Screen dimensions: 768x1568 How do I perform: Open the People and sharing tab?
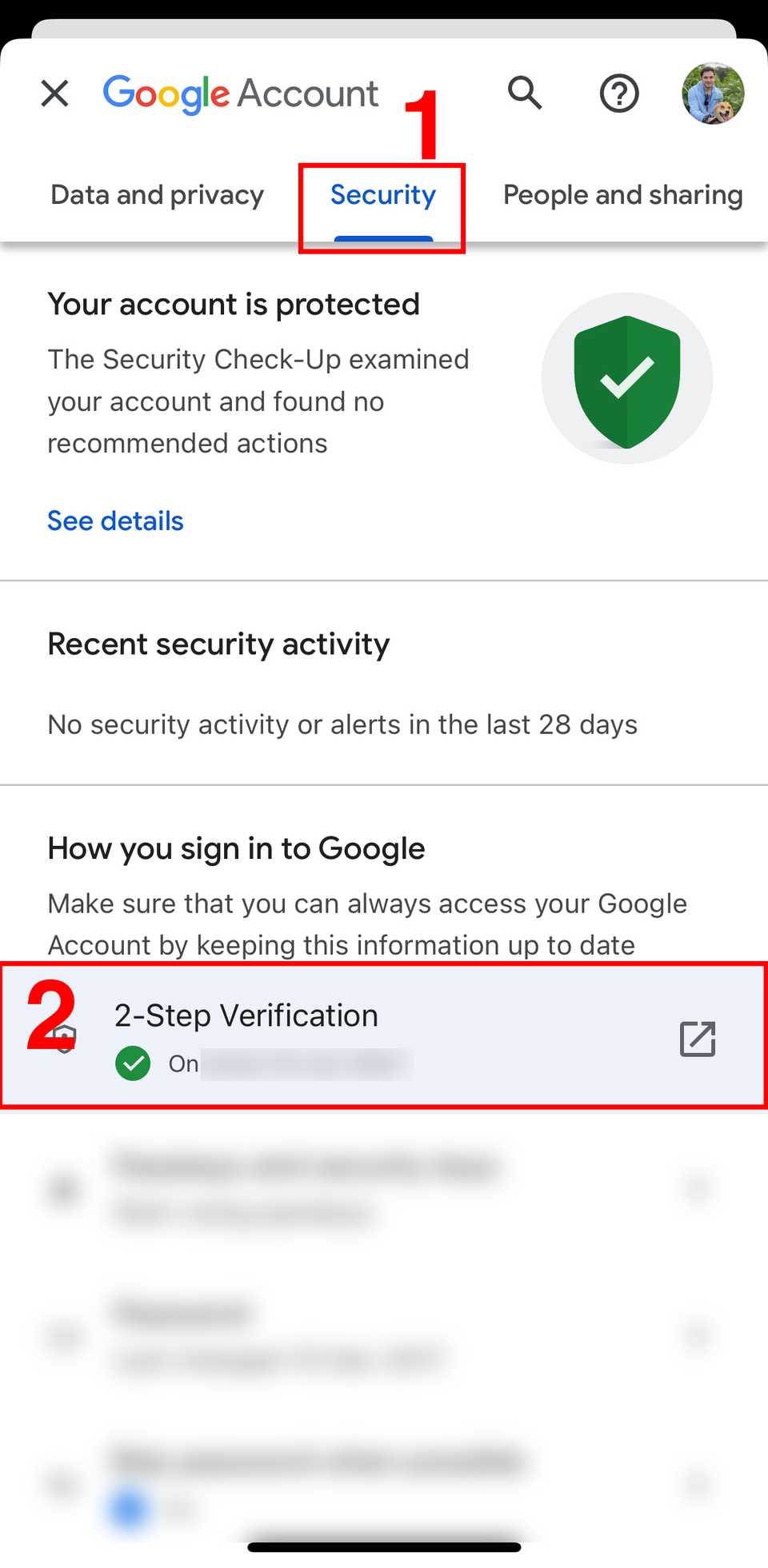click(622, 194)
